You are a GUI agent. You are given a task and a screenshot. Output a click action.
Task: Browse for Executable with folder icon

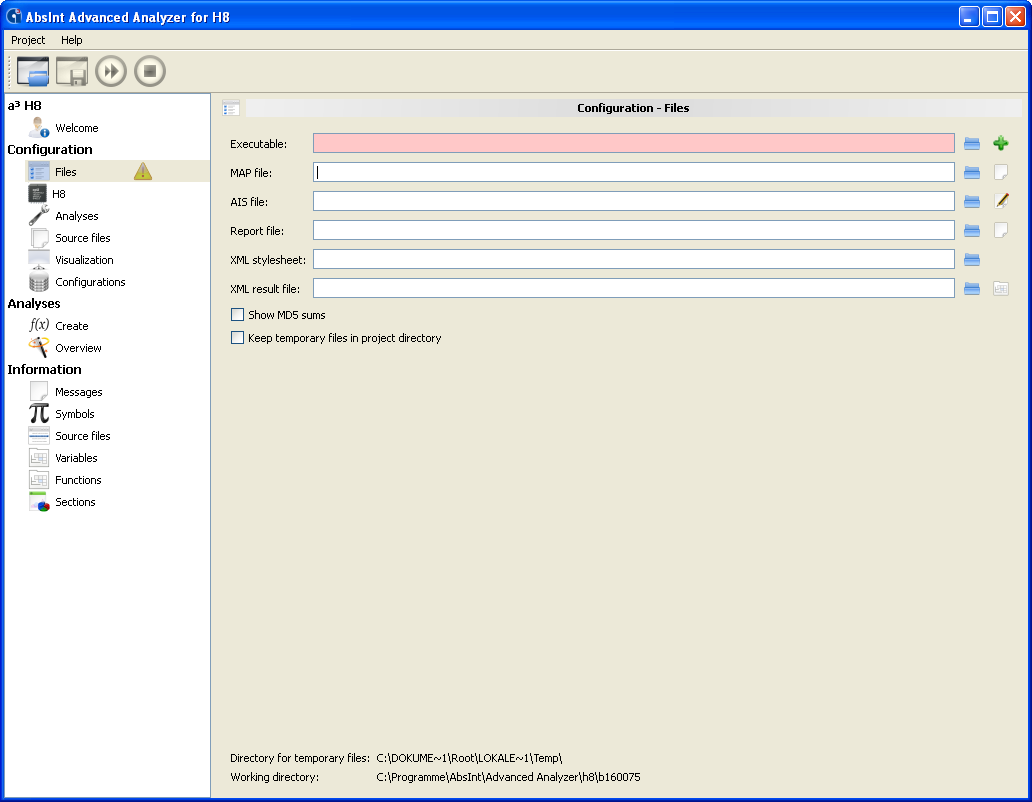coord(972,143)
